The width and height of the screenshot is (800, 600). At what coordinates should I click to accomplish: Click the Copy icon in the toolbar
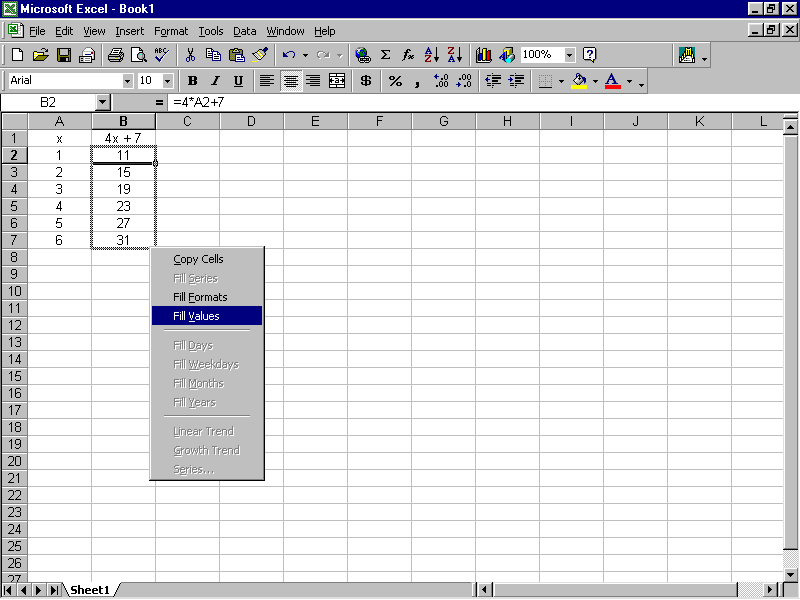point(213,55)
